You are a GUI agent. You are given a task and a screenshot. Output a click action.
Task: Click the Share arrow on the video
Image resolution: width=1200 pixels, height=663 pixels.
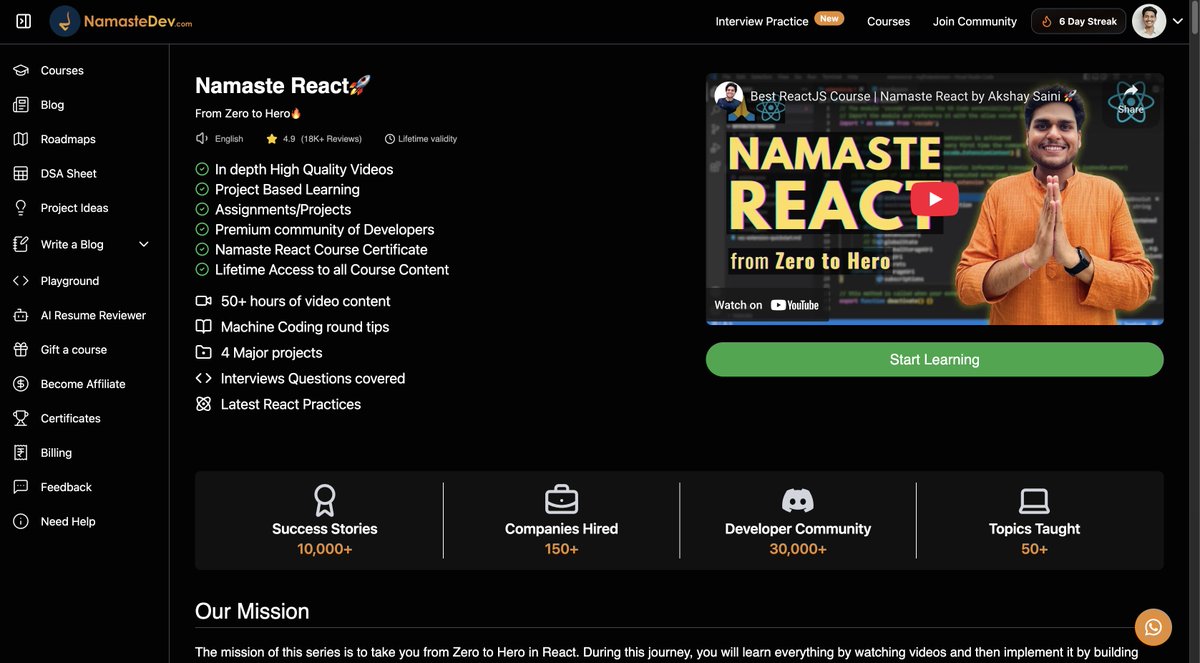1131,98
